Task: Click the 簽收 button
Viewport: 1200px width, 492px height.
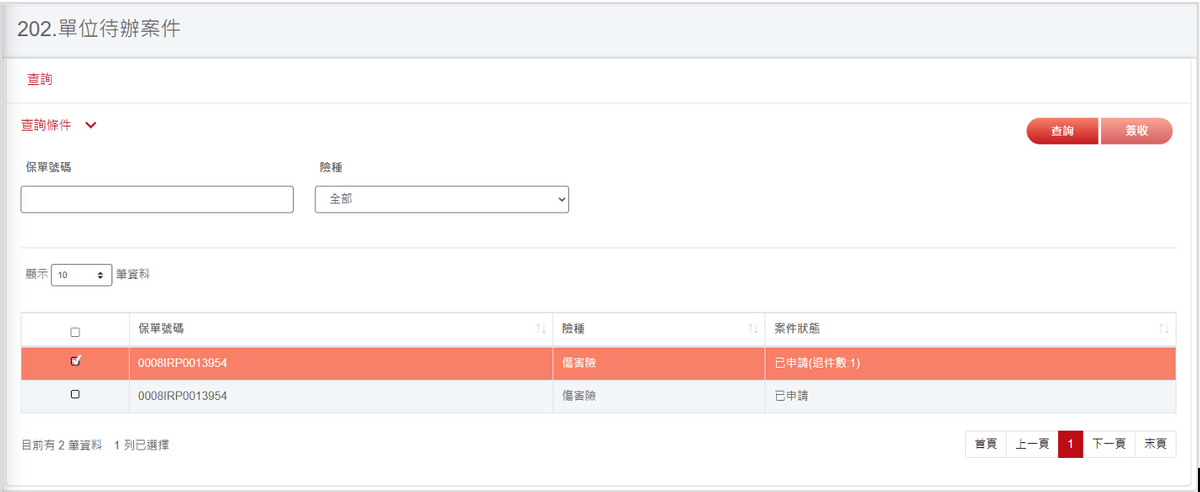Action: (1136, 131)
